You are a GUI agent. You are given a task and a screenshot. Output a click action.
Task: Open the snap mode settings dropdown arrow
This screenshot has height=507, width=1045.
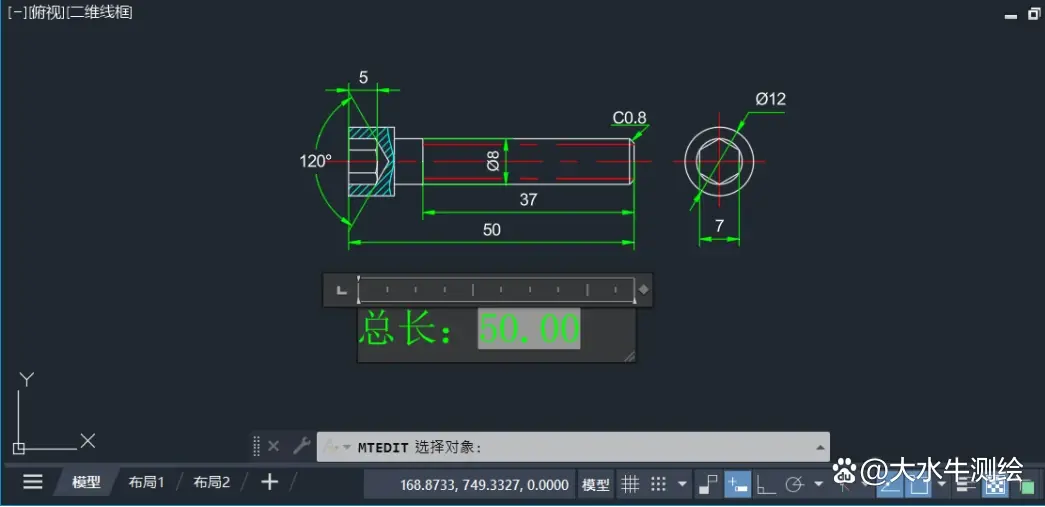[681, 484]
